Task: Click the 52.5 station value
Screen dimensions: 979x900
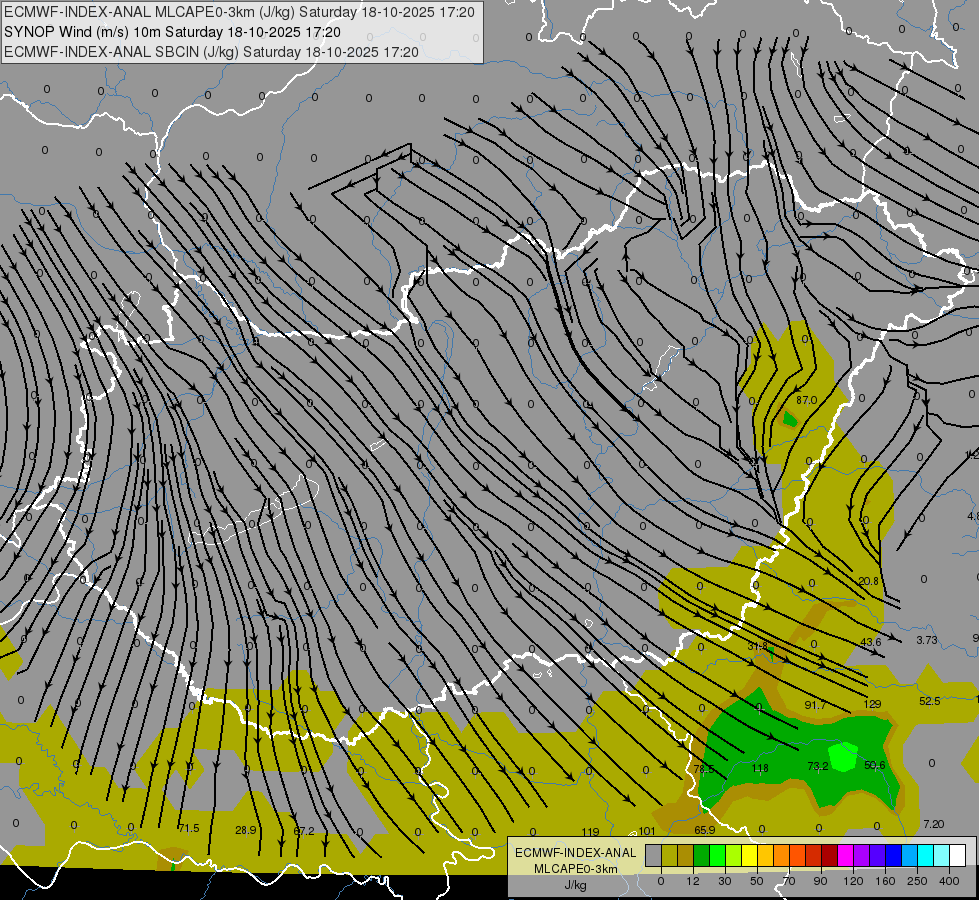Action: [x=930, y=701]
